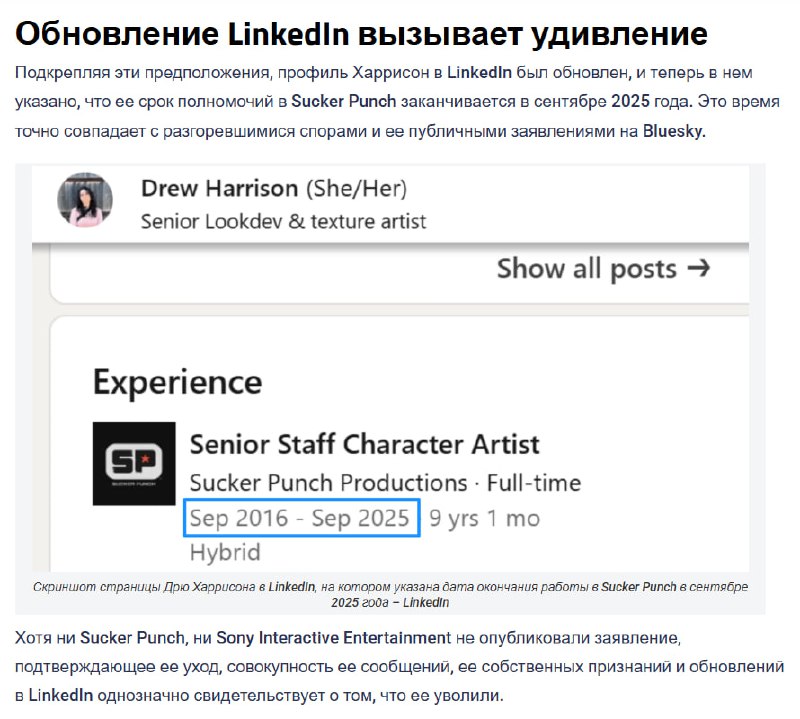The image size is (800, 719).
Task: Click the image caption starting with "Скриншот страницы"
Action: coord(390,588)
